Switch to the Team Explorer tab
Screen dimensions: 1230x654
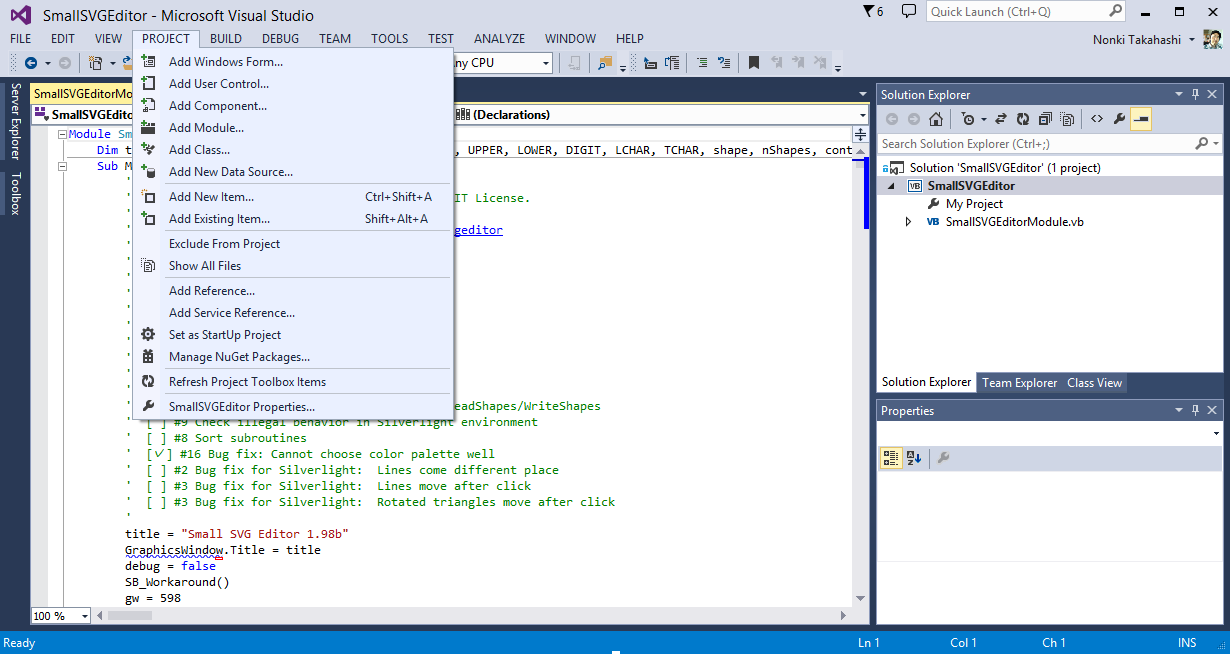(1019, 383)
